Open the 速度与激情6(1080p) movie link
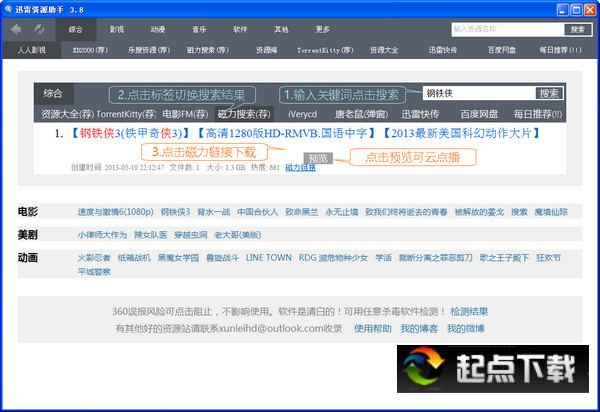Viewport: 600px width, 412px height. (x=114, y=212)
